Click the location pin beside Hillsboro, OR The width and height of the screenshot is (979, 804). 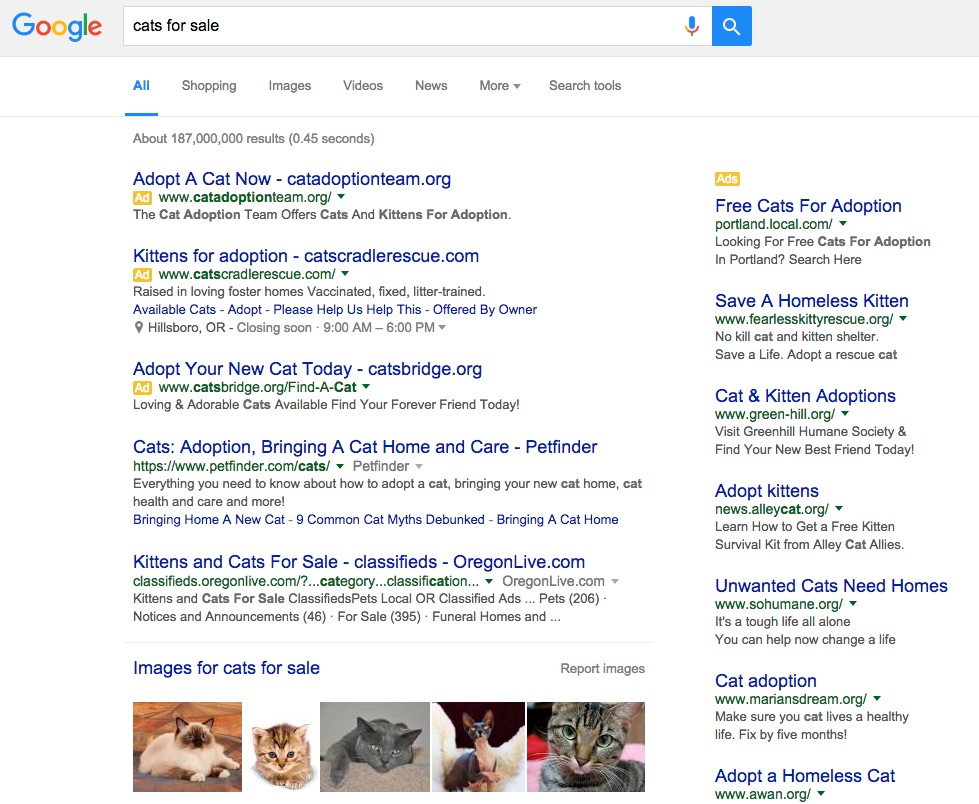pyautogui.click(x=139, y=328)
